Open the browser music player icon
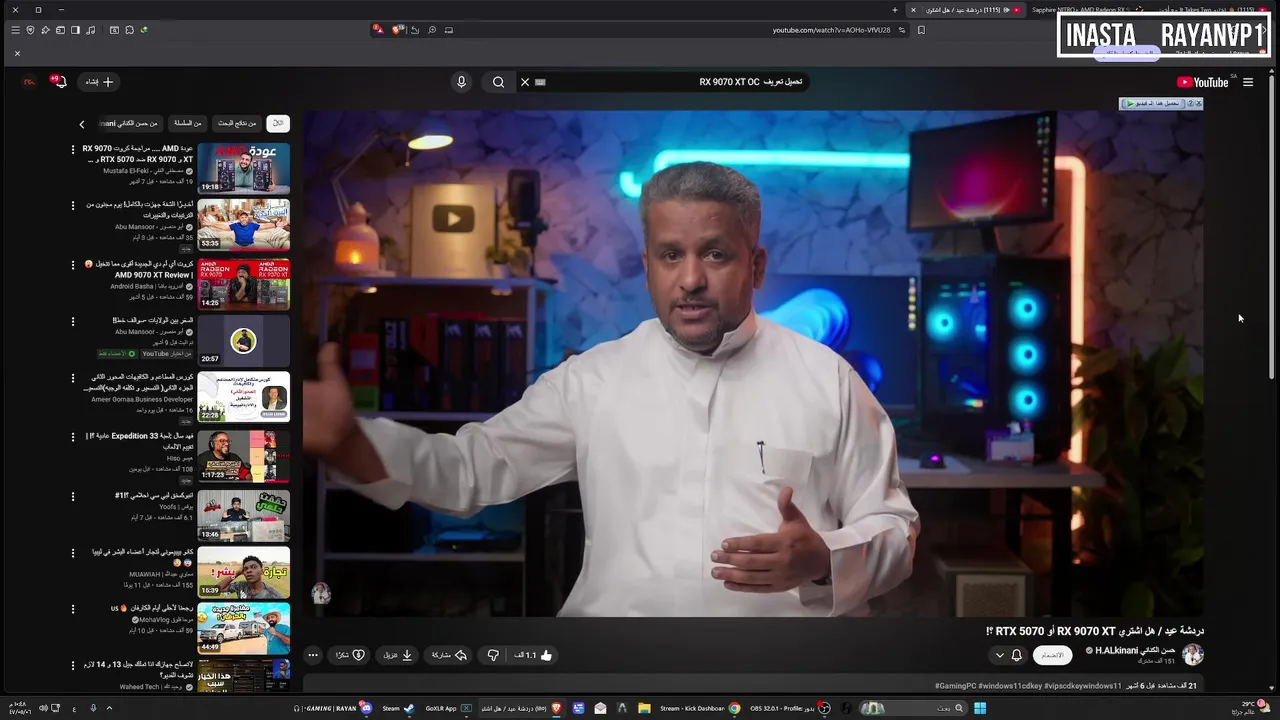The width and height of the screenshot is (1280, 720). [90, 30]
